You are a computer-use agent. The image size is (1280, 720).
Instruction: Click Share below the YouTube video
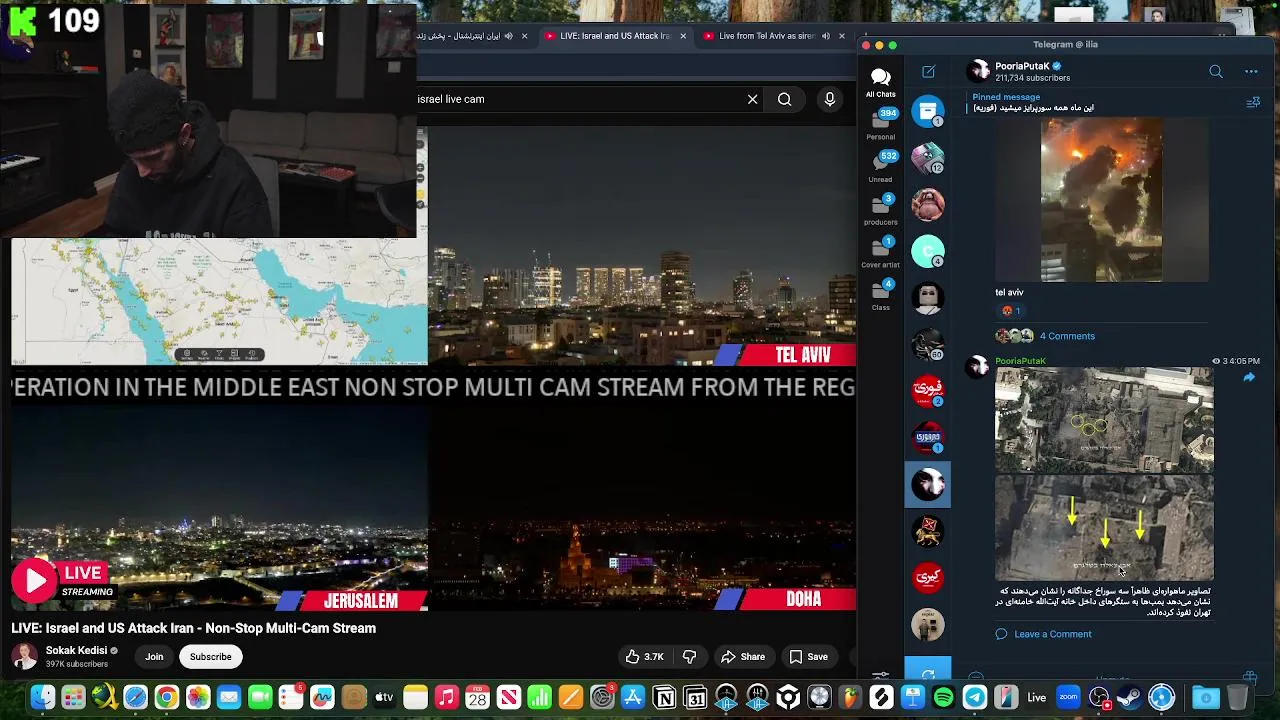[743, 657]
